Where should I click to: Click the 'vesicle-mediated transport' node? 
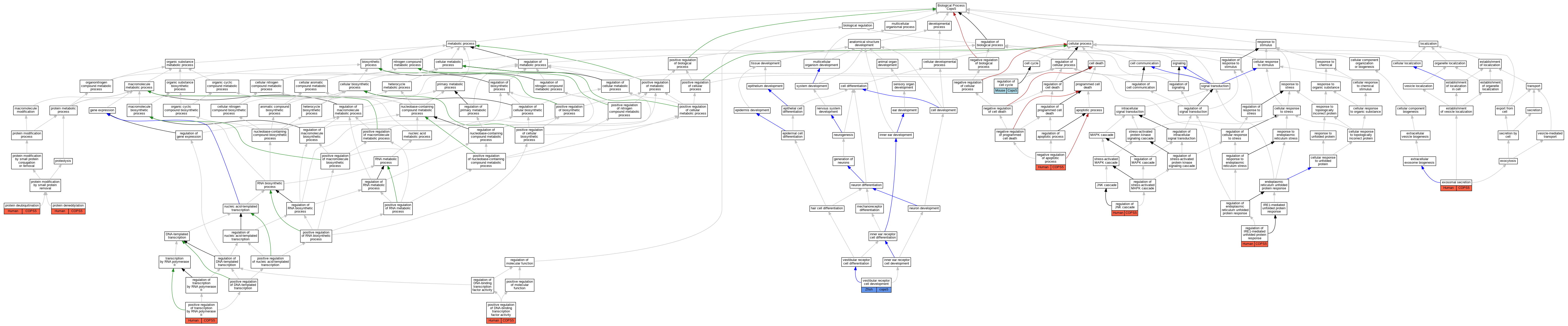(1550, 135)
